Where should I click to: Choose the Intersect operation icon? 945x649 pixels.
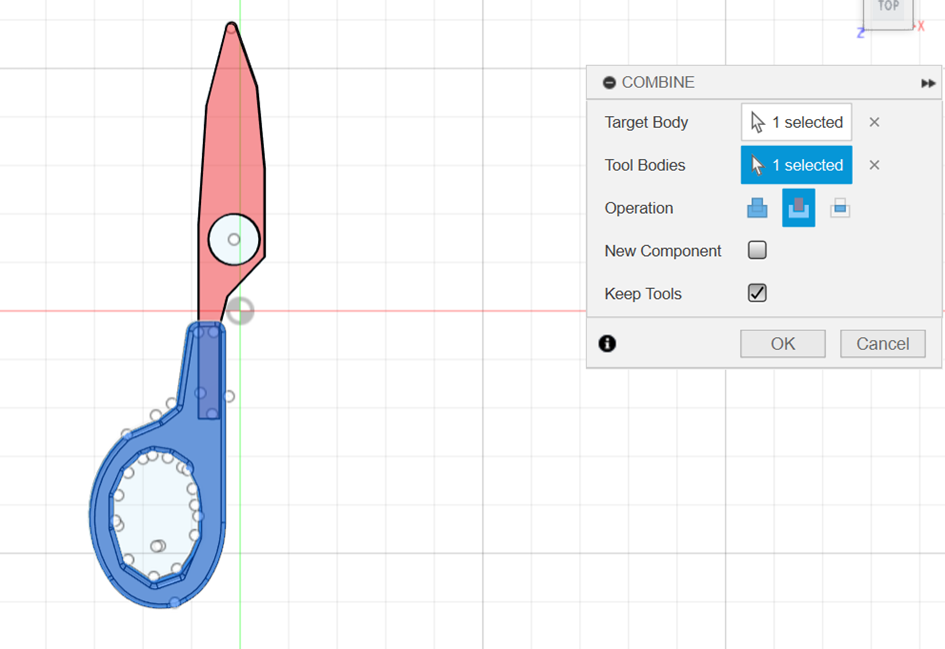(x=840, y=208)
